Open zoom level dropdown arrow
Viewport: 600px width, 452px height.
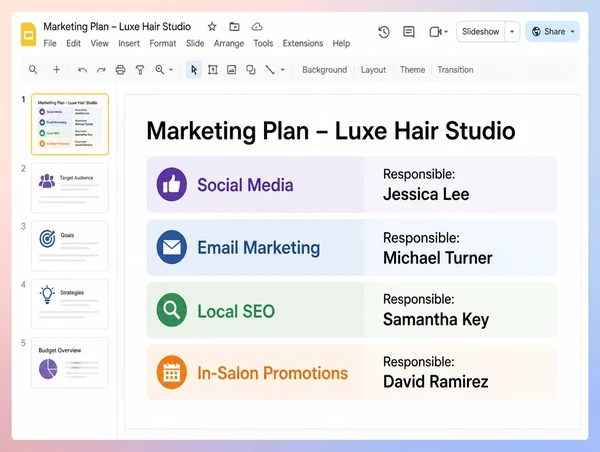pyautogui.click(x=171, y=70)
